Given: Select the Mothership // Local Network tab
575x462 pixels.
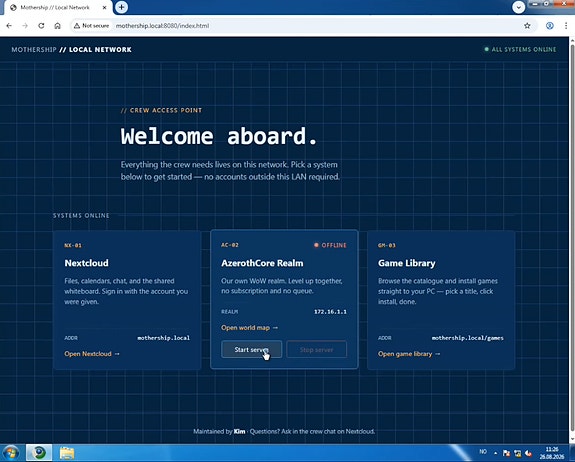Looking at the screenshot, I should [55, 7].
